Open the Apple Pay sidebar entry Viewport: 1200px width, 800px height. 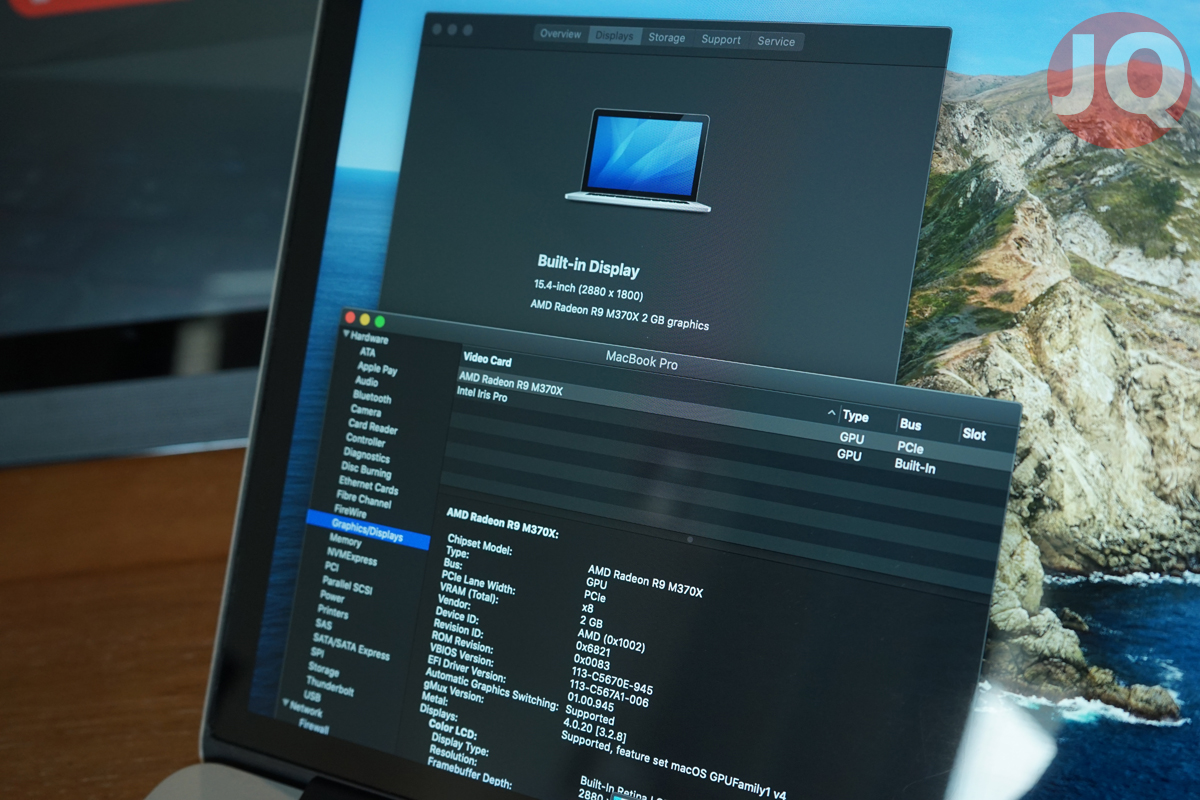(x=377, y=368)
